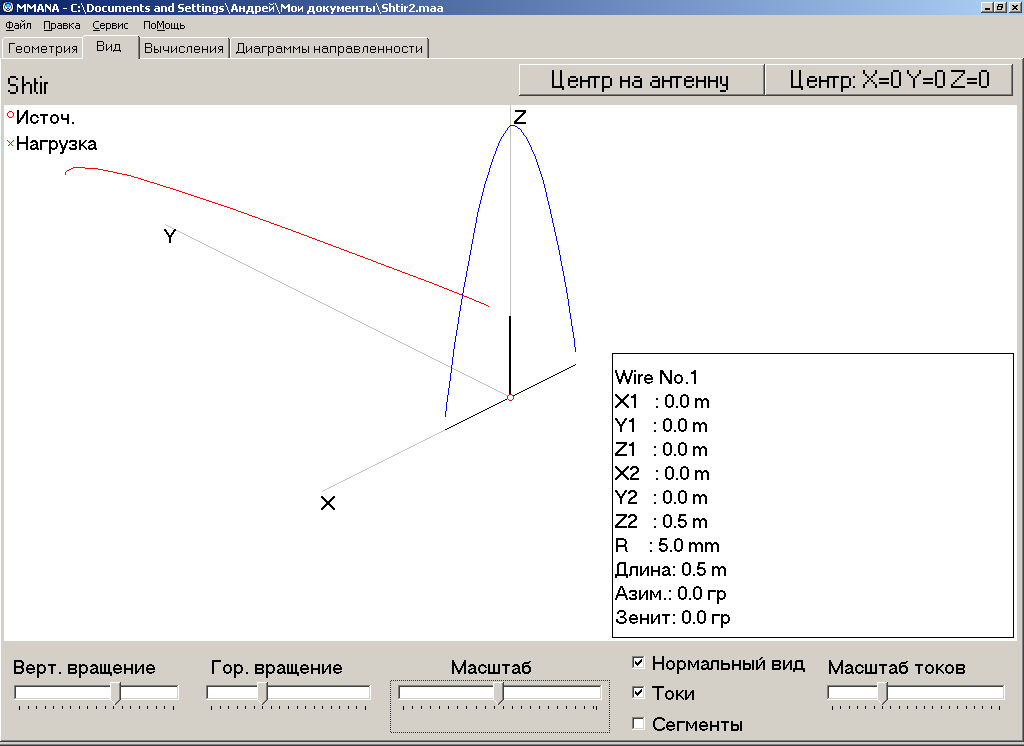Click the Wire No.1 heading text

[x=656, y=378]
